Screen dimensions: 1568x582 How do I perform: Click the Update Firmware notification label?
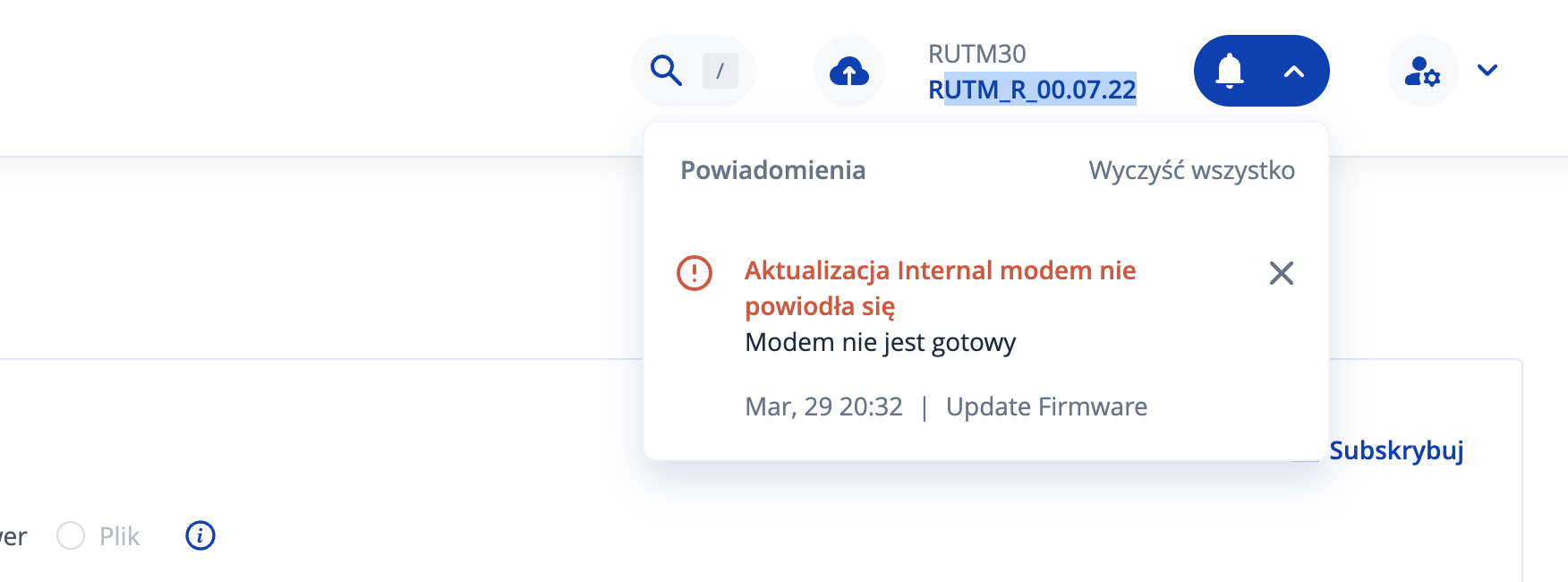tap(1046, 407)
